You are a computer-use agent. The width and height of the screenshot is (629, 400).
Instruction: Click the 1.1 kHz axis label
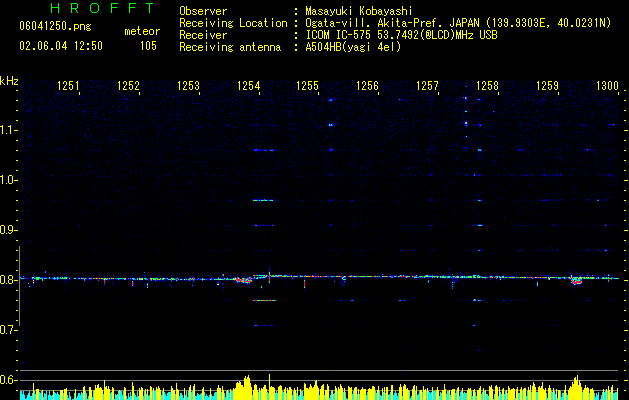point(8,130)
